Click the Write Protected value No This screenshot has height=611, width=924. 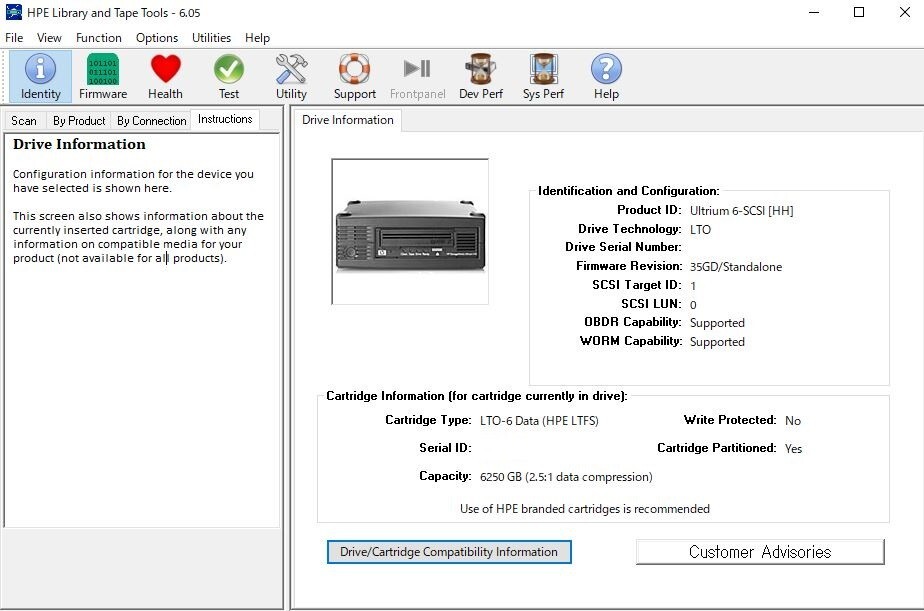click(793, 421)
